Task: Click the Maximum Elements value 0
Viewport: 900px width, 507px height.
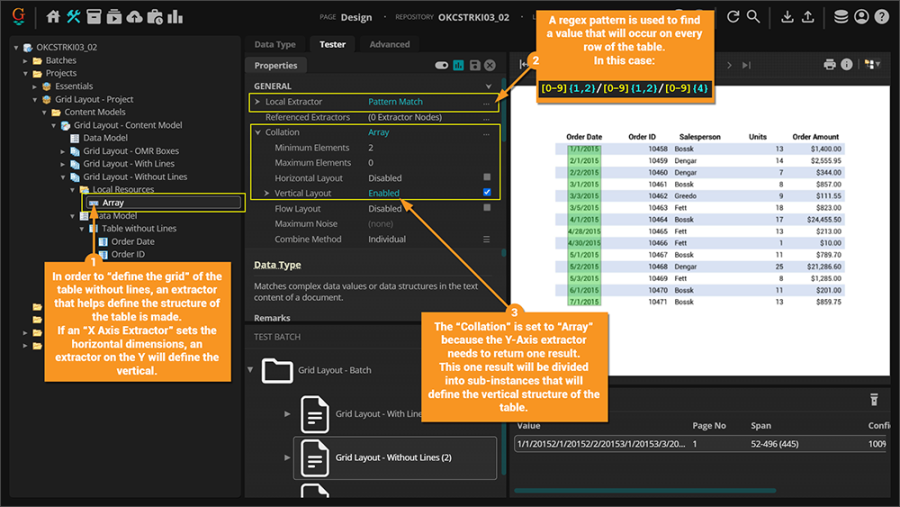Action: (x=371, y=162)
